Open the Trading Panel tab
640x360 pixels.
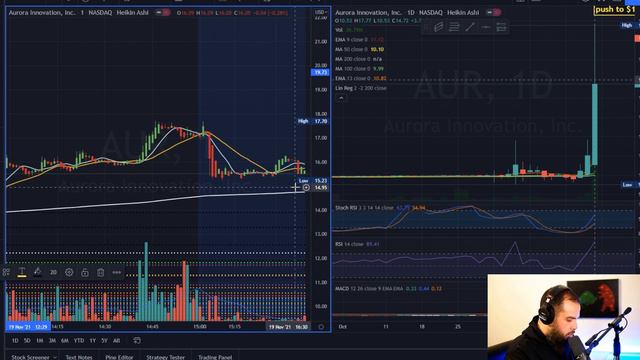pyautogui.click(x=215, y=357)
